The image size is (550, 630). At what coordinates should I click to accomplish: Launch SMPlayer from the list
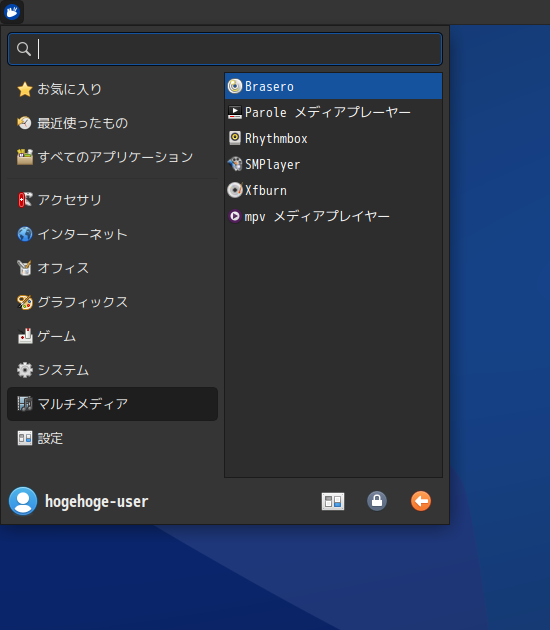tap(333, 164)
